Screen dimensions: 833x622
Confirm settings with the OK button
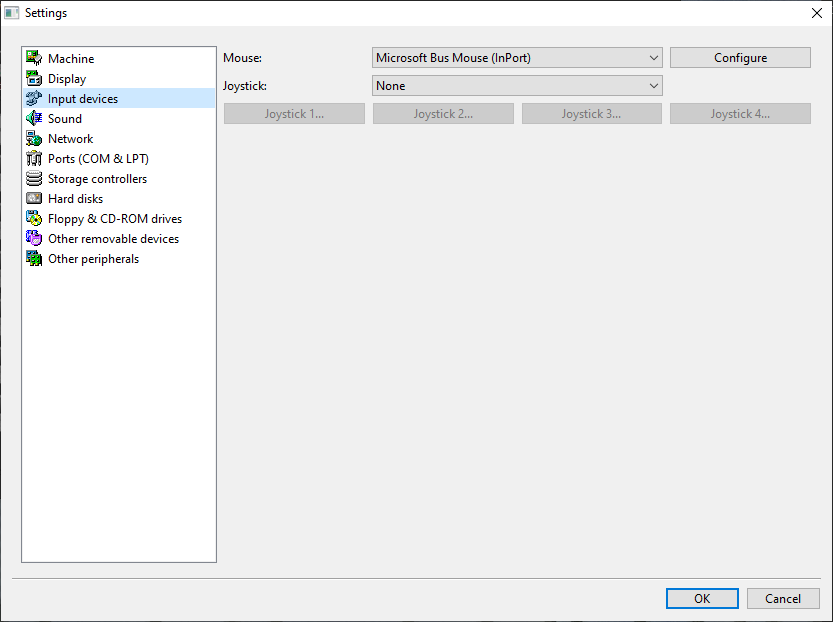click(x=702, y=598)
